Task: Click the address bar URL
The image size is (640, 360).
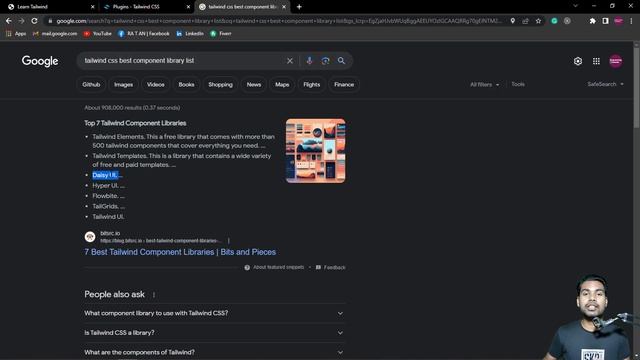Action: point(278,21)
